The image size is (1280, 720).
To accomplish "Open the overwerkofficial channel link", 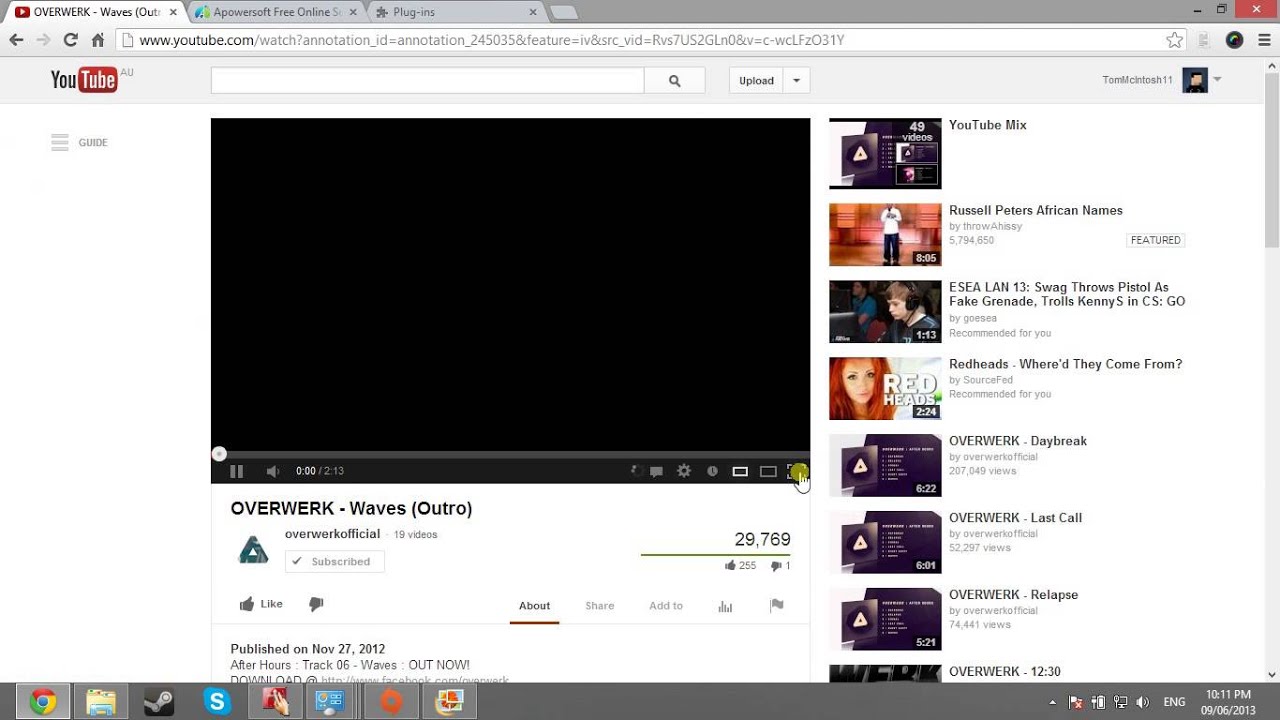I will 332,534.
